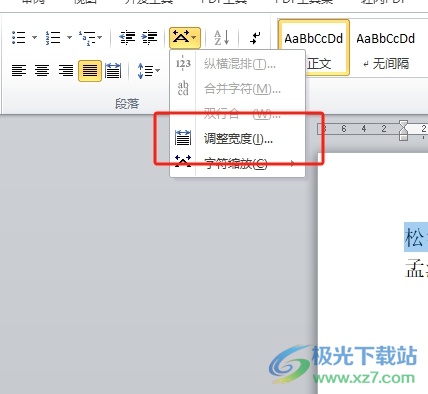Image resolution: width=428 pixels, height=394 pixels.
Task: Click the bullet list icon
Action: 19,37
